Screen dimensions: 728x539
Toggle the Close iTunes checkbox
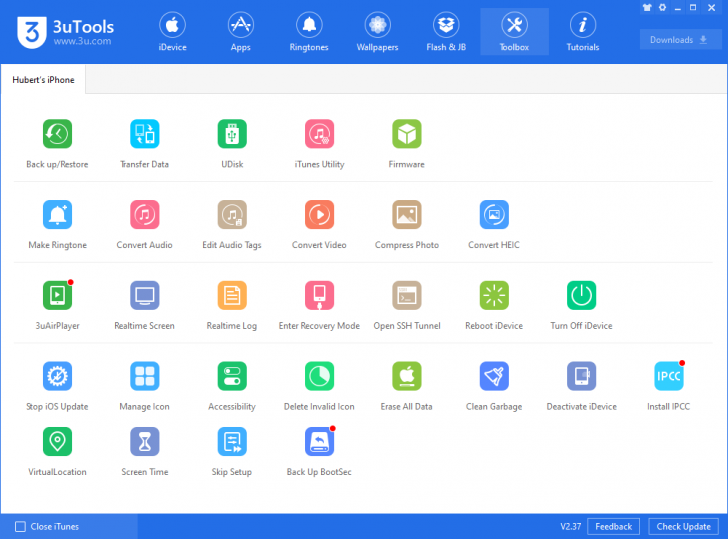tap(20, 526)
